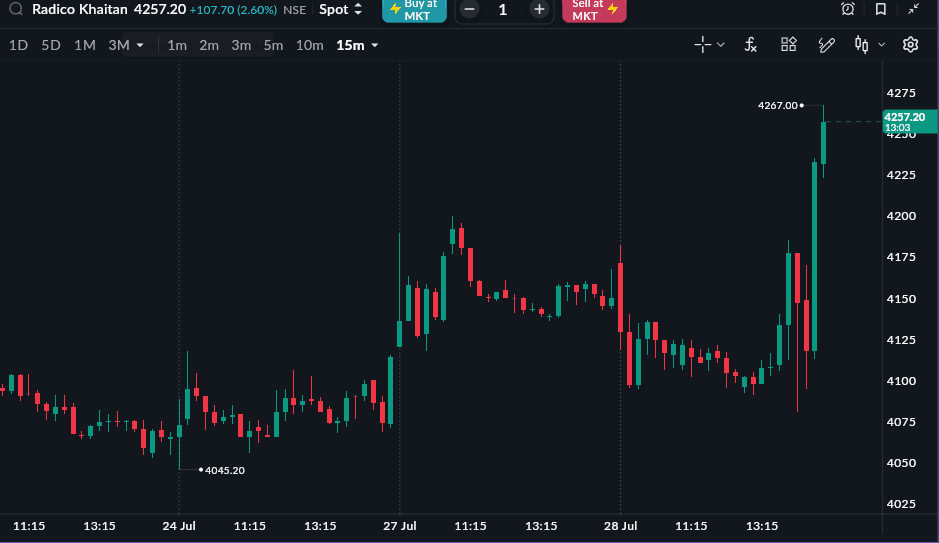
Task: Open the indicators fx icon
Action: (750, 45)
